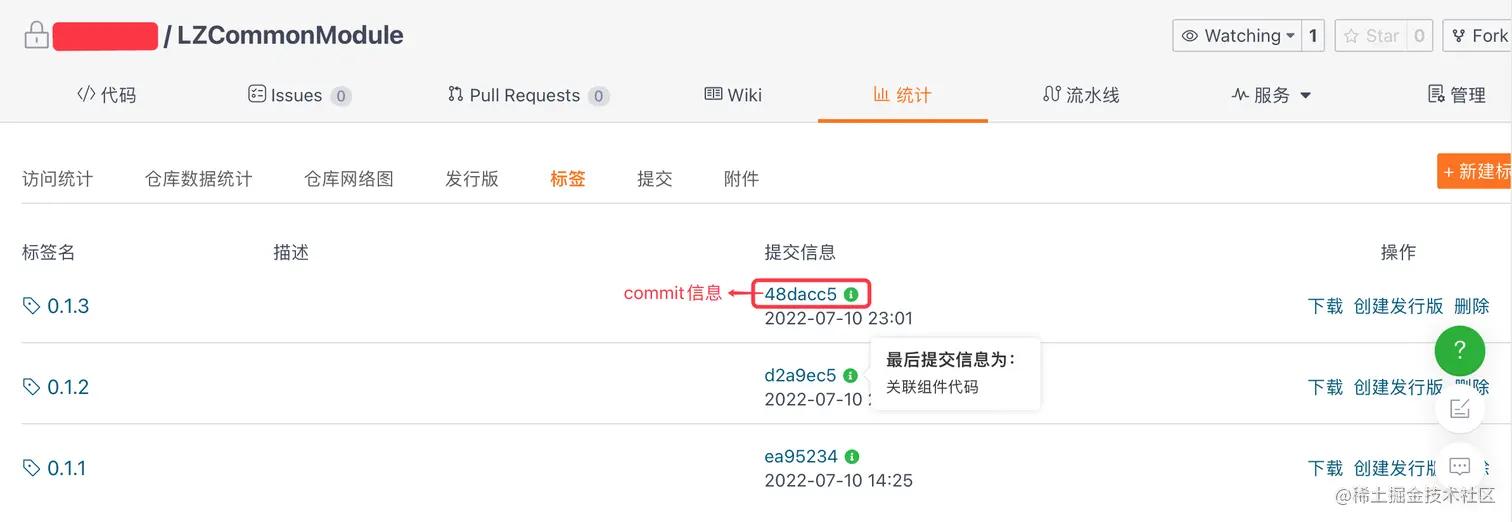Click 下载 for tag 0.1.3
This screenshot has width=1512, height=522.
[x=1325, y=306]
